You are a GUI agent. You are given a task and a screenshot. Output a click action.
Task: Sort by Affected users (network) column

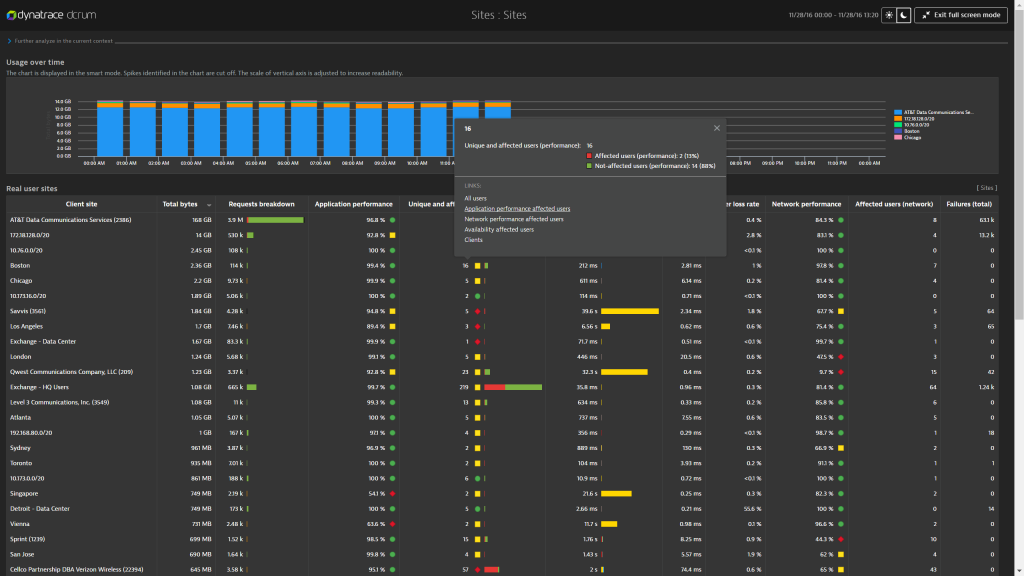click(894, 204)
